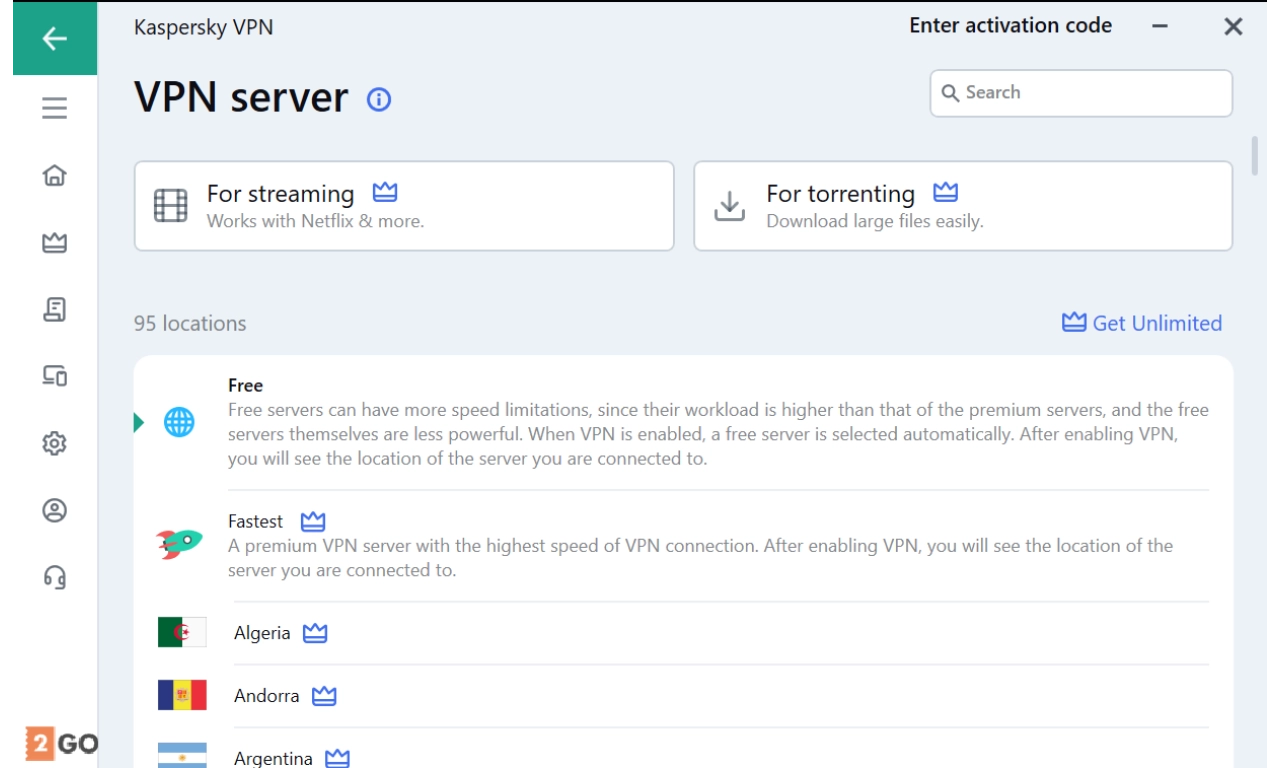This screenshot has height=768, width=1280.
Task: Select the For torrenting server option
Action: click(962, 206)
